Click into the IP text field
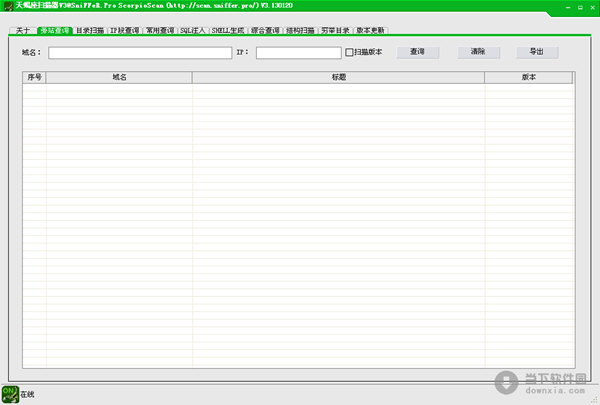Screen dimensions: 600x405 click(297, 52)
